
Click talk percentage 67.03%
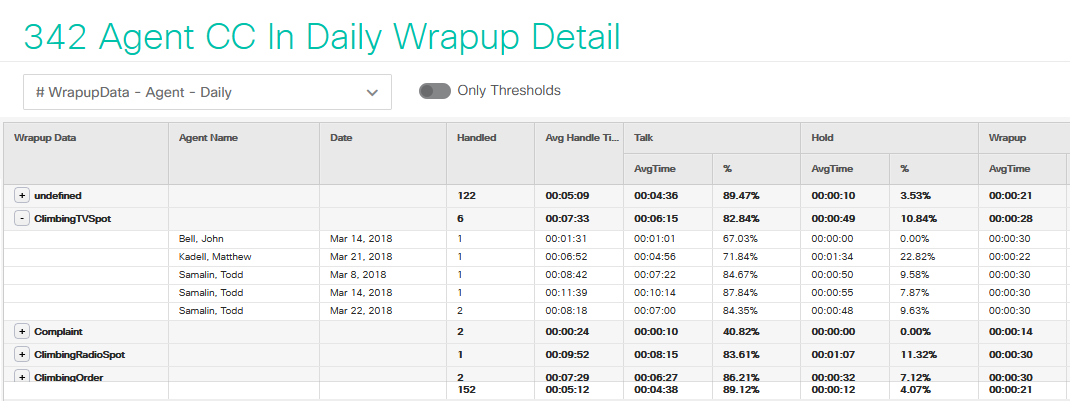click(x=741, y=239)
